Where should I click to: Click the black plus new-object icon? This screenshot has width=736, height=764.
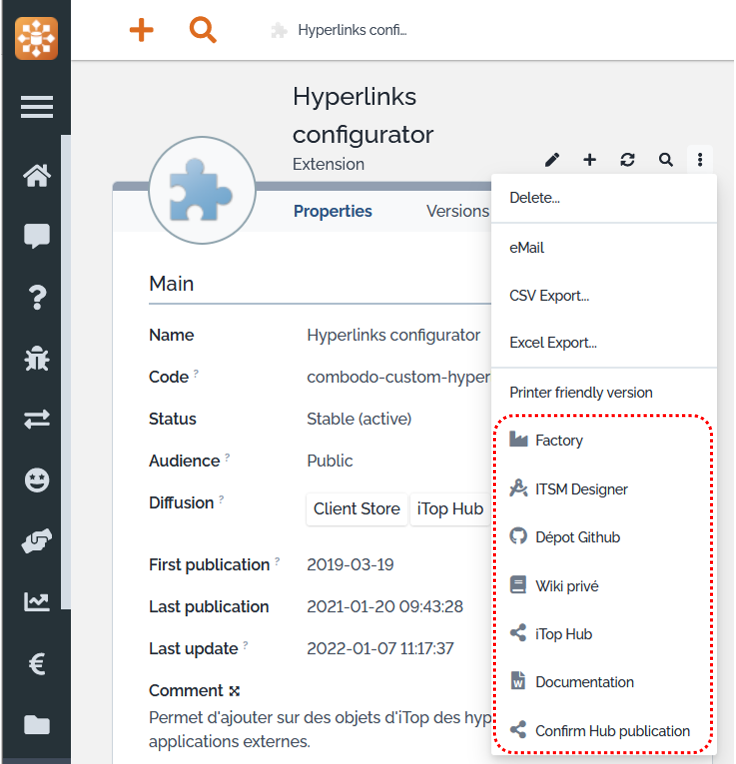point(590,160)
